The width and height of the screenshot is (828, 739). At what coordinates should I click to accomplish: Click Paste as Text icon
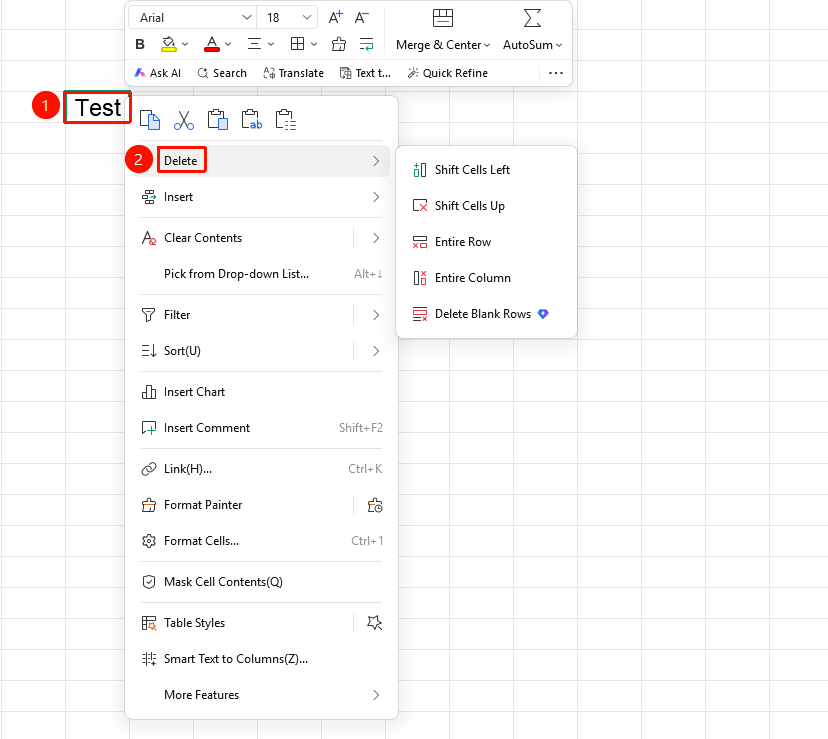251,120
